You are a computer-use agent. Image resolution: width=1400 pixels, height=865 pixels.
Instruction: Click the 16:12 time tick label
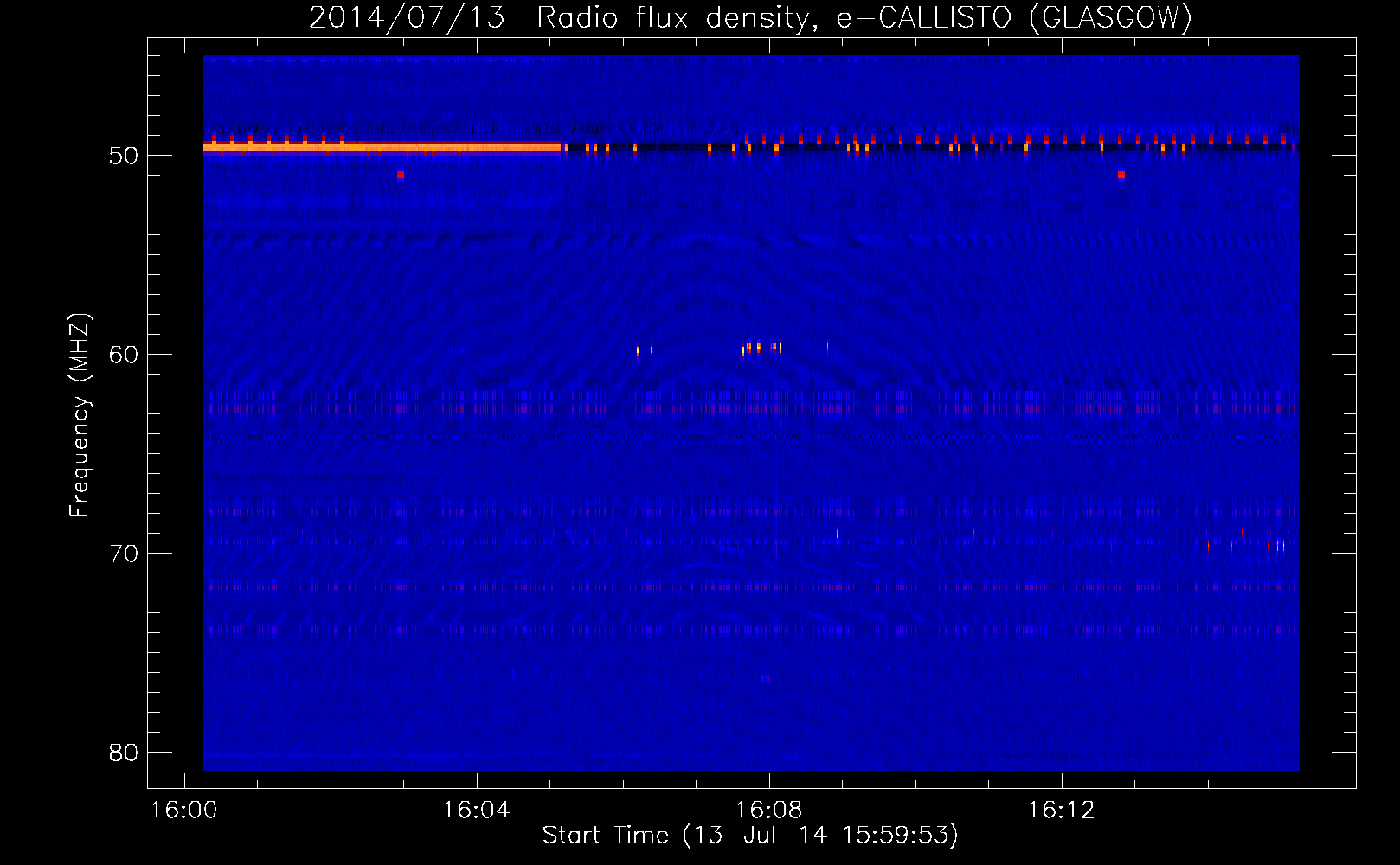[1061, 811]
